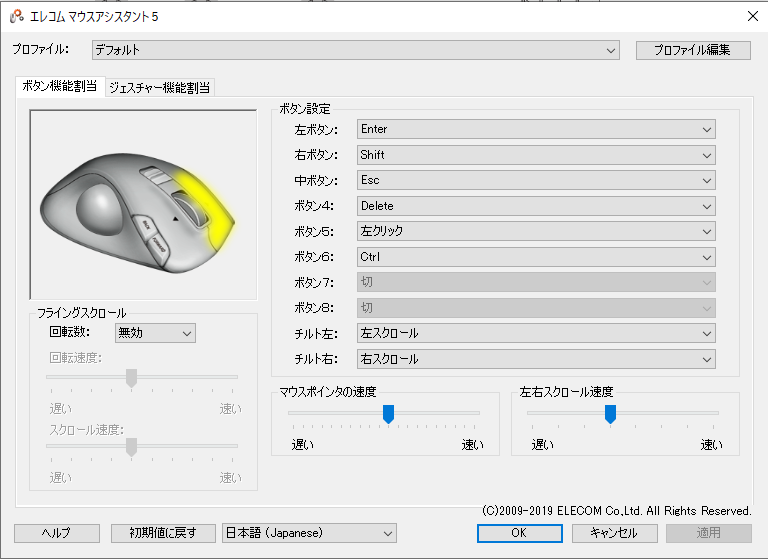The height and width of the screenshot is (559, 768).
Task: Click the ELECOM copyright text
Action: tap(617, 511)
